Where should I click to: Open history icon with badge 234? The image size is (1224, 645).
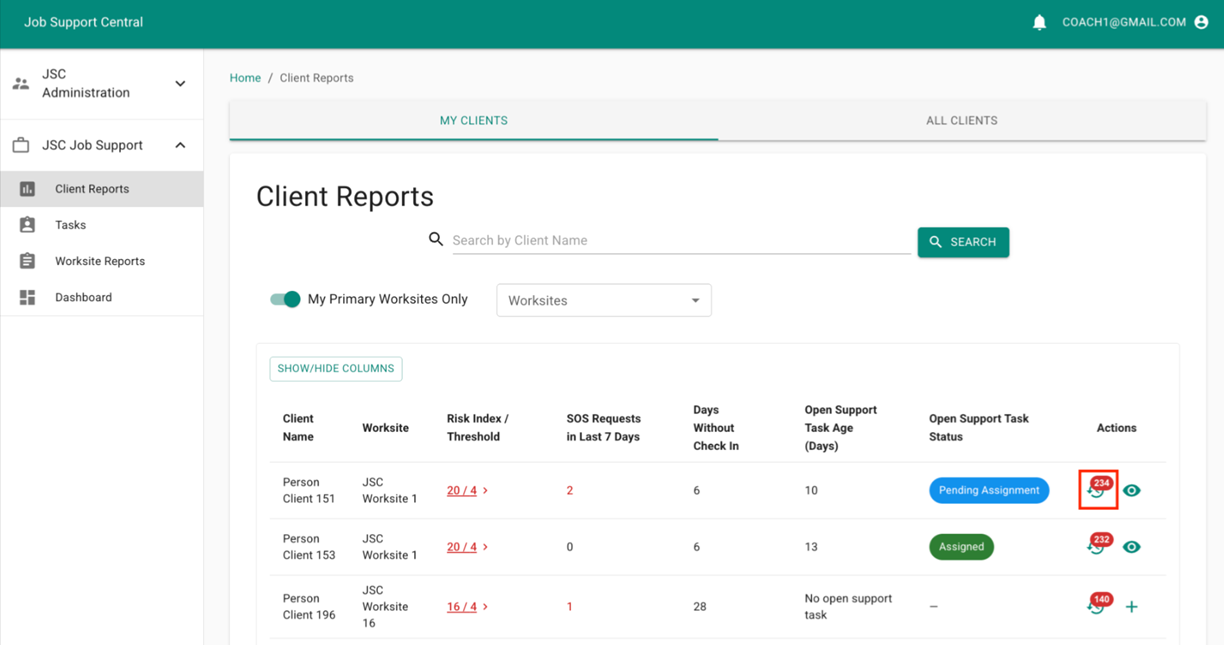(1098, 490)
